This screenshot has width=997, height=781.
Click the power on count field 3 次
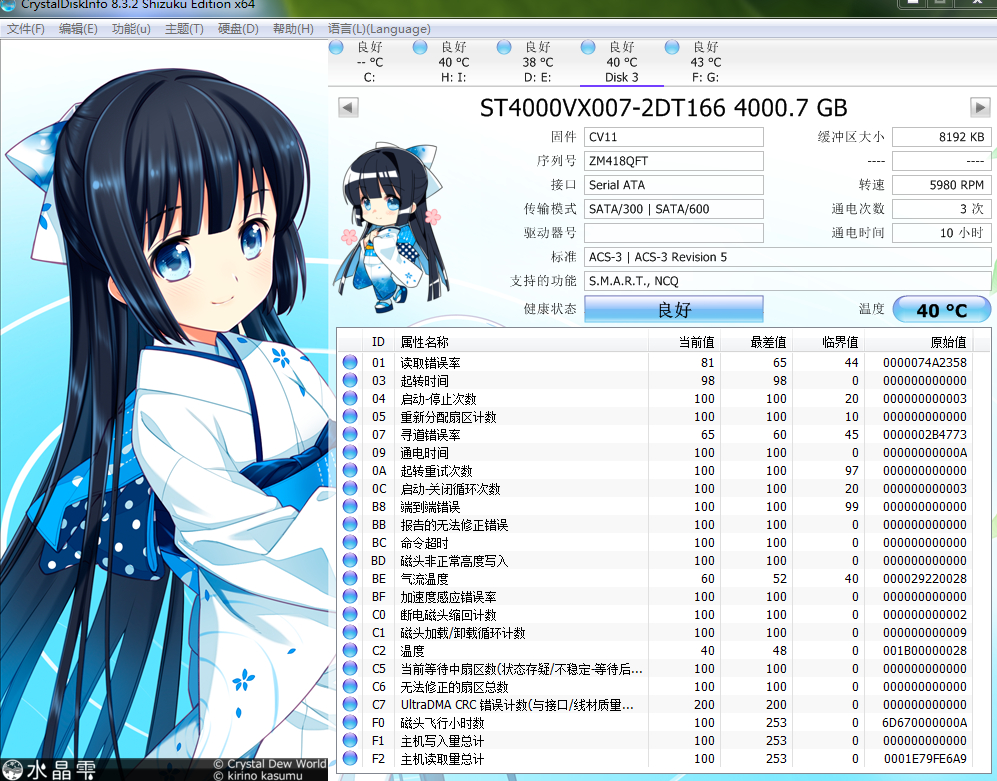[942, 209]
